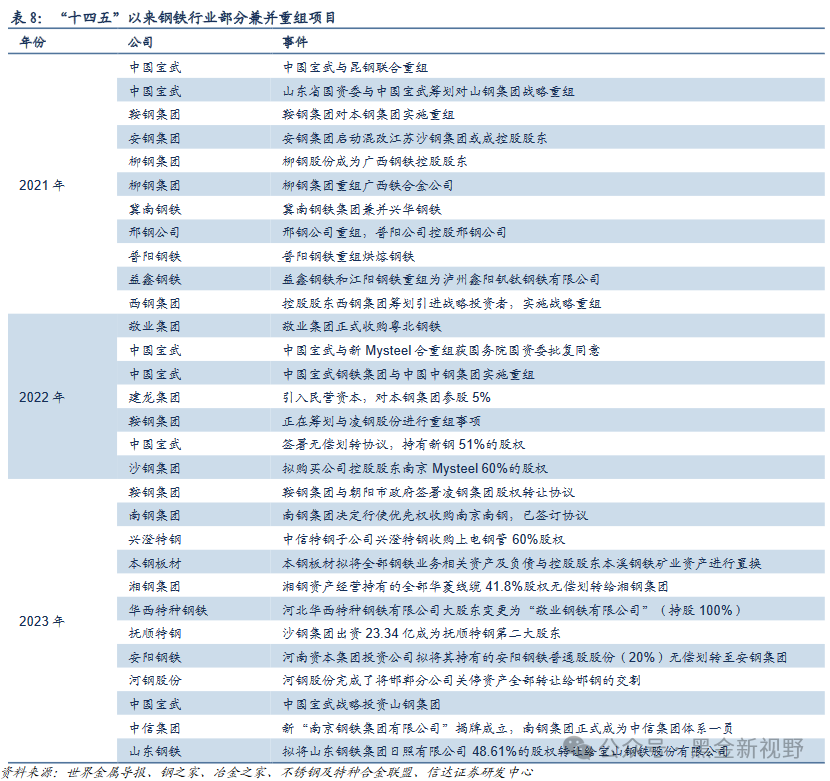Click event "冀南钢铁集团兼并兴华钢铁"
Viewport: 830px width, 781px height.
point(362,209)
